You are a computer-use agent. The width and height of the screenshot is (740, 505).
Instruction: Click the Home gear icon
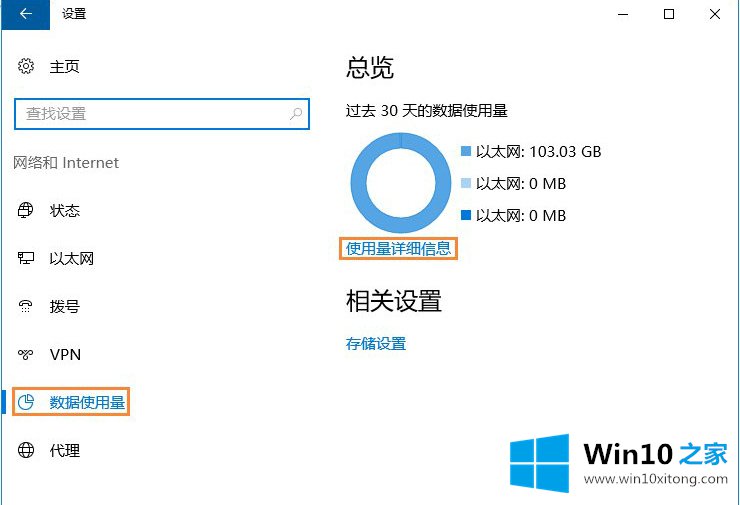(26, 67)
